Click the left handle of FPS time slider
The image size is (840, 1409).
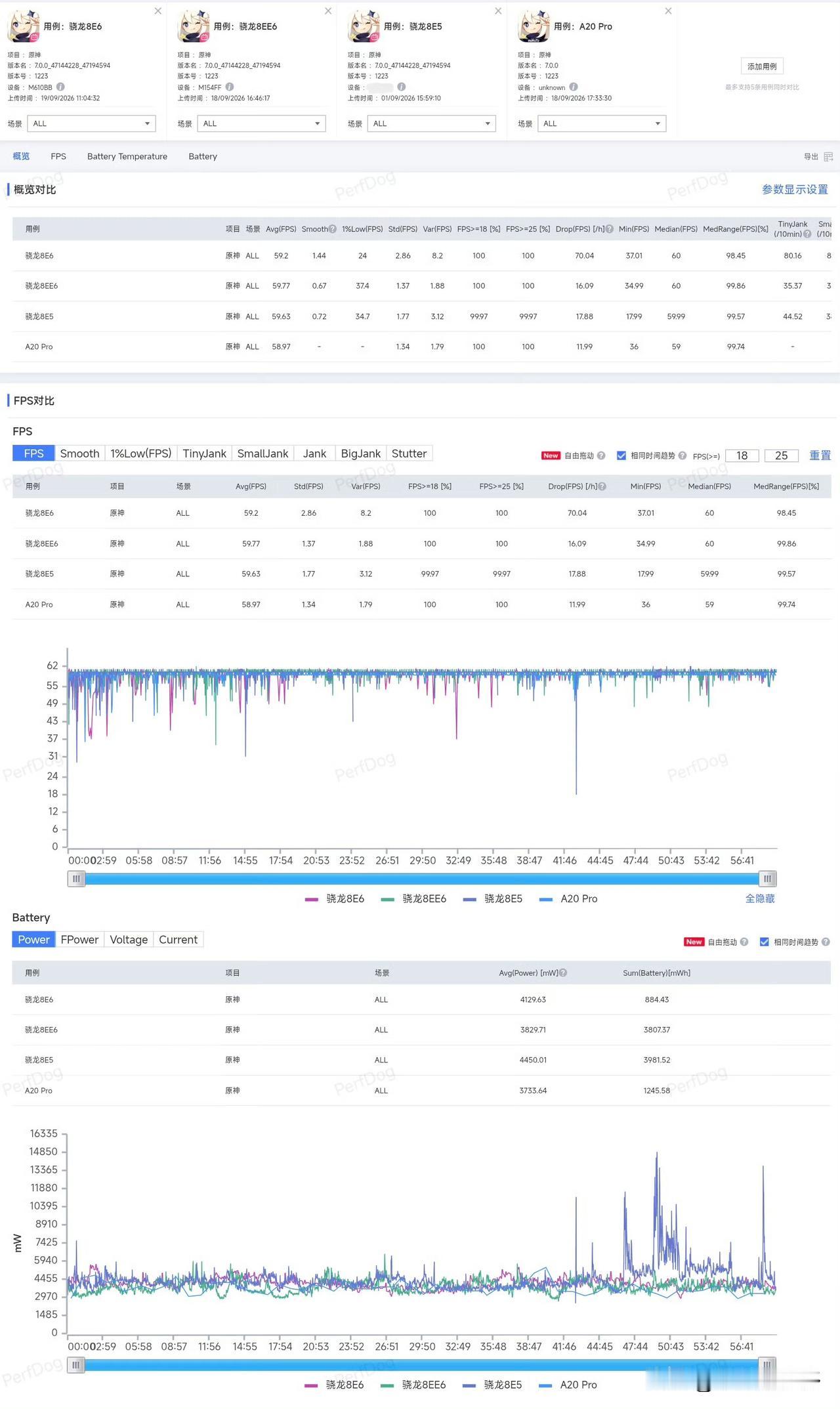tap(77, 879)
